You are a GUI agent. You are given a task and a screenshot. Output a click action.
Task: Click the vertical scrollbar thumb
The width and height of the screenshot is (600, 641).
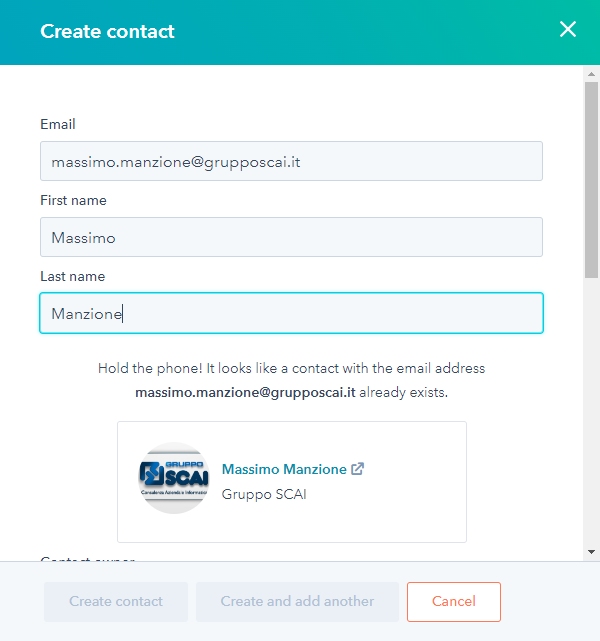pyautogui.click(x=591, y=180)
